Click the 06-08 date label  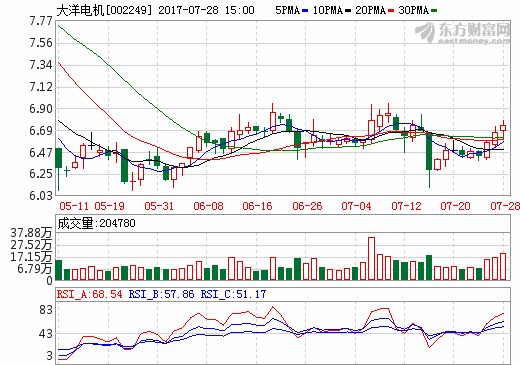click(x=208, y=206)
